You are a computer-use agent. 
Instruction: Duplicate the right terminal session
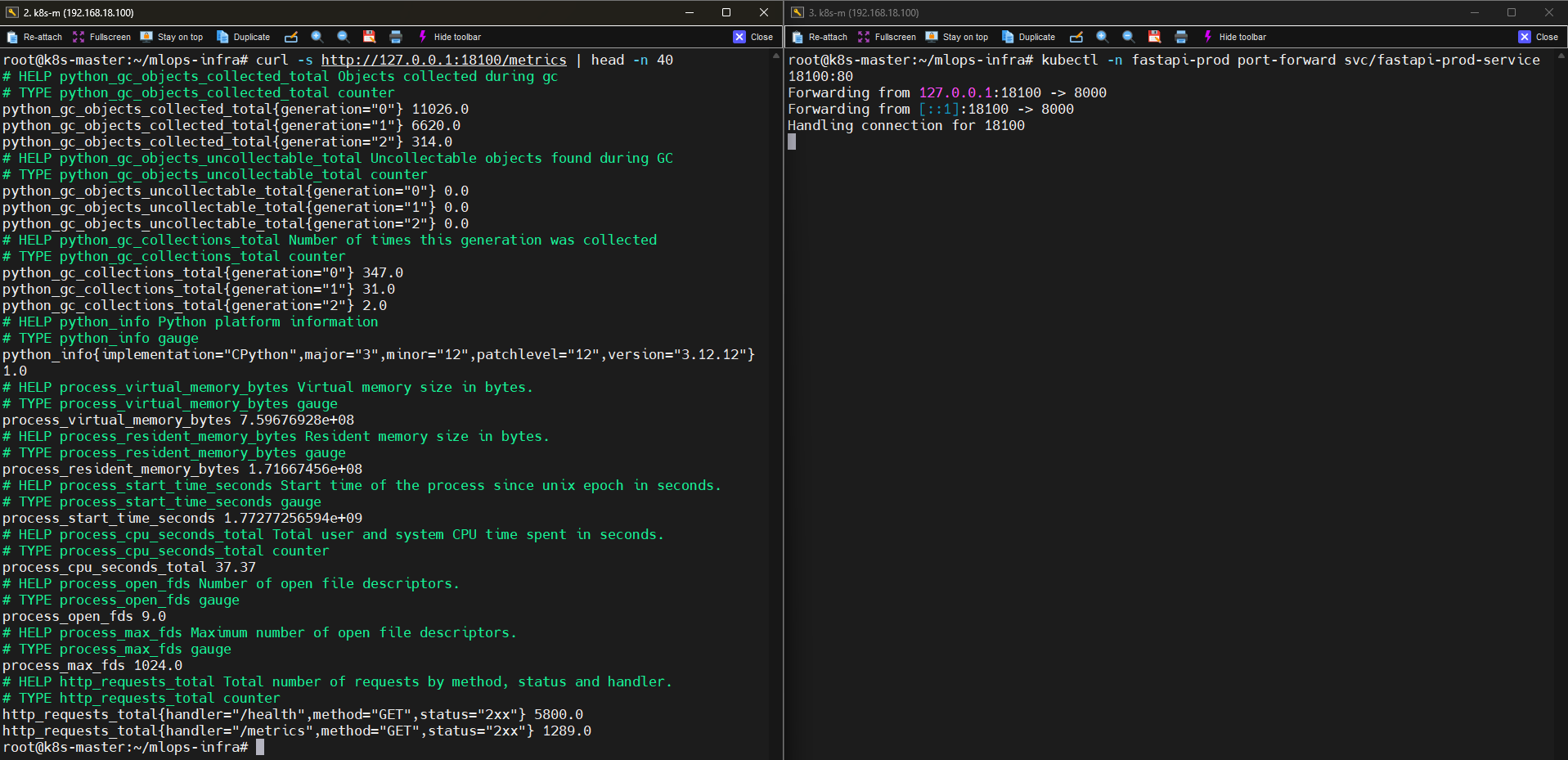[x=1028, y=37]
